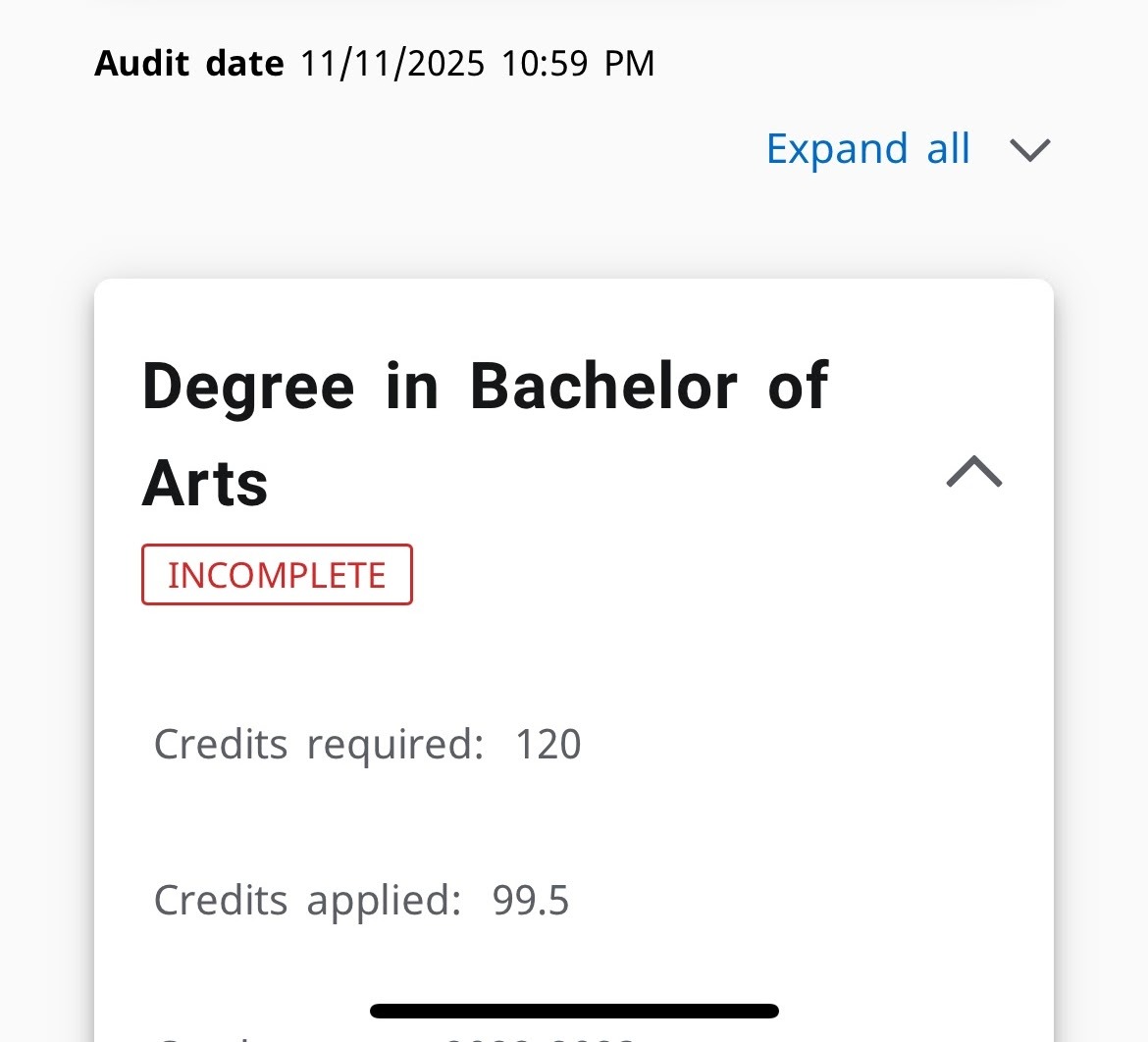1148x1042 pixels.
Task: Click the word Arts in the card title
Action: click(x=205, y=484)
